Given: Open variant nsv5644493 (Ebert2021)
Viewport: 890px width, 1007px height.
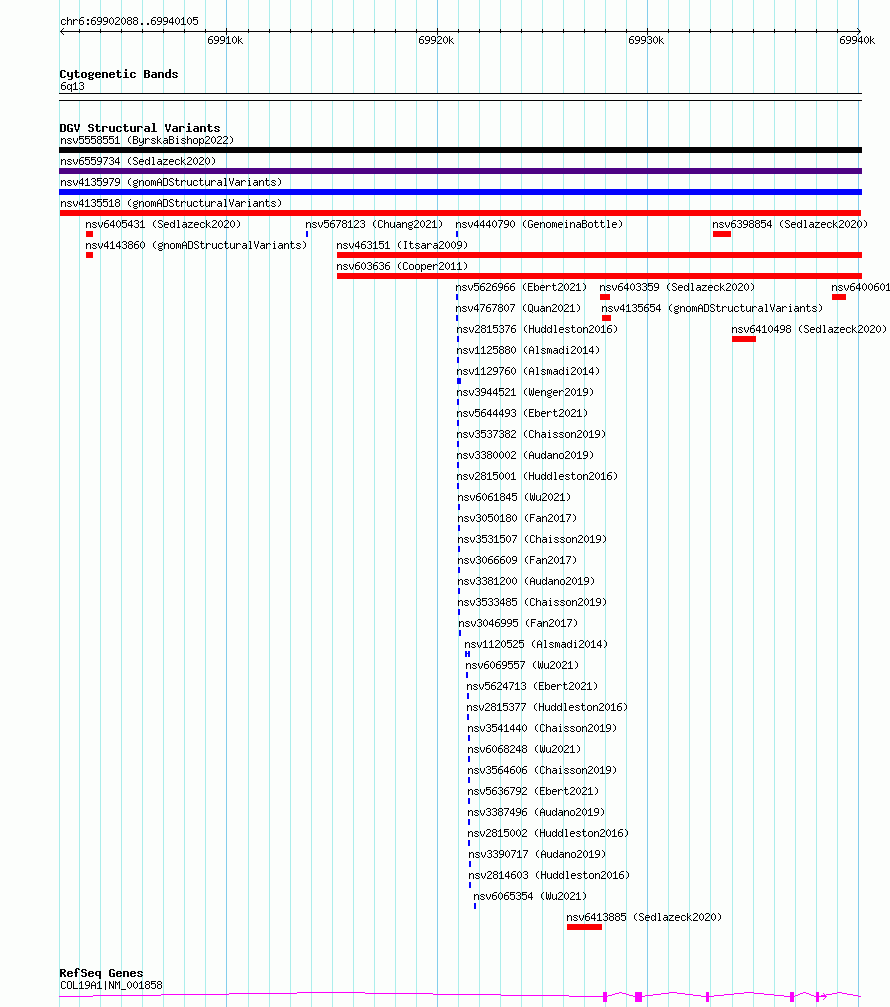Looking at the screenshot, I should coord(522,414).
